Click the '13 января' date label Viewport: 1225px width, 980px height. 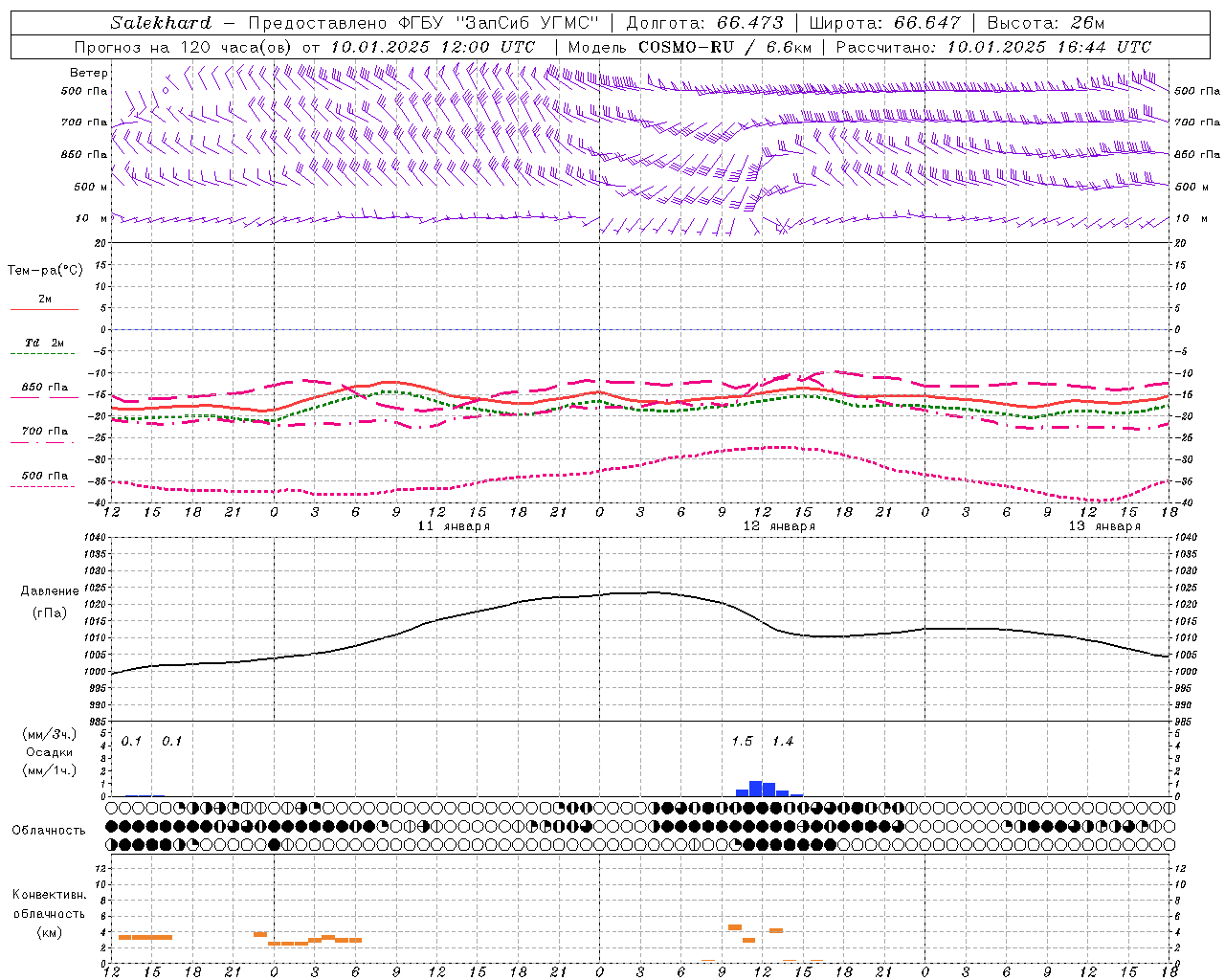click(1104, 526)
